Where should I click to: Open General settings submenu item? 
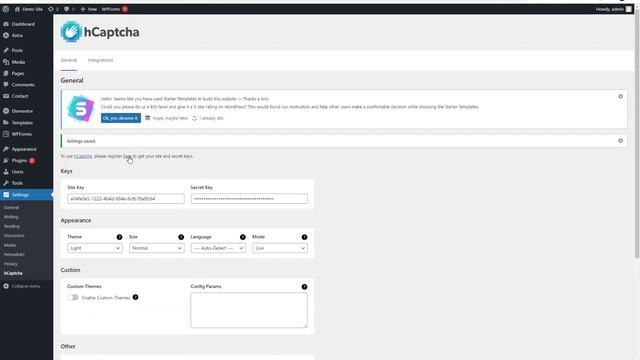click(11, 207)
